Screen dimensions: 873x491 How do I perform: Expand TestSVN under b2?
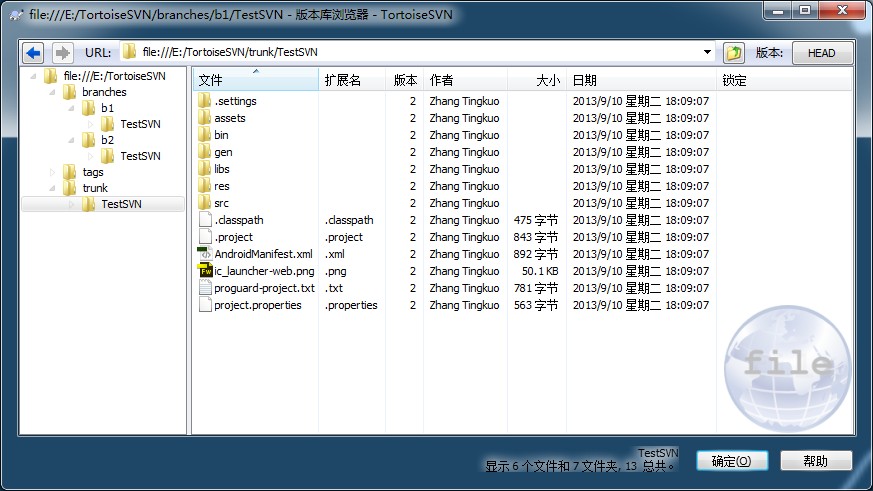[90, 156]
